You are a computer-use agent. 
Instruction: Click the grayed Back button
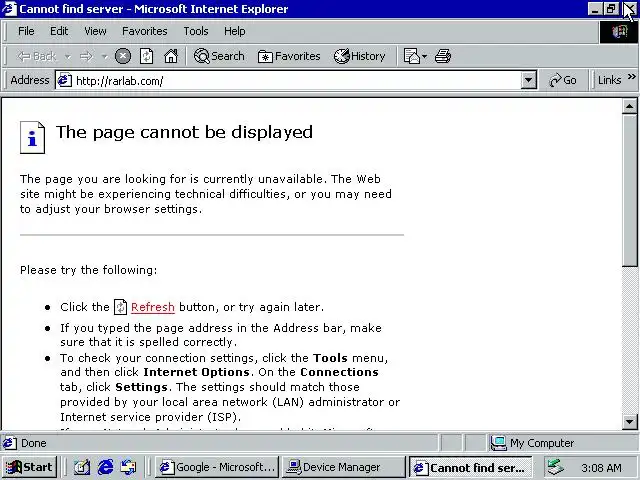[x=37, y=56]
